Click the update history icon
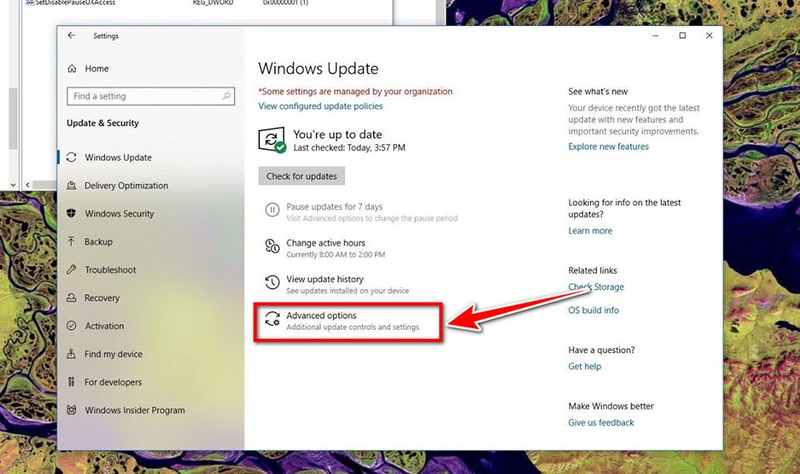800x474 pixels. pos(272,282)
